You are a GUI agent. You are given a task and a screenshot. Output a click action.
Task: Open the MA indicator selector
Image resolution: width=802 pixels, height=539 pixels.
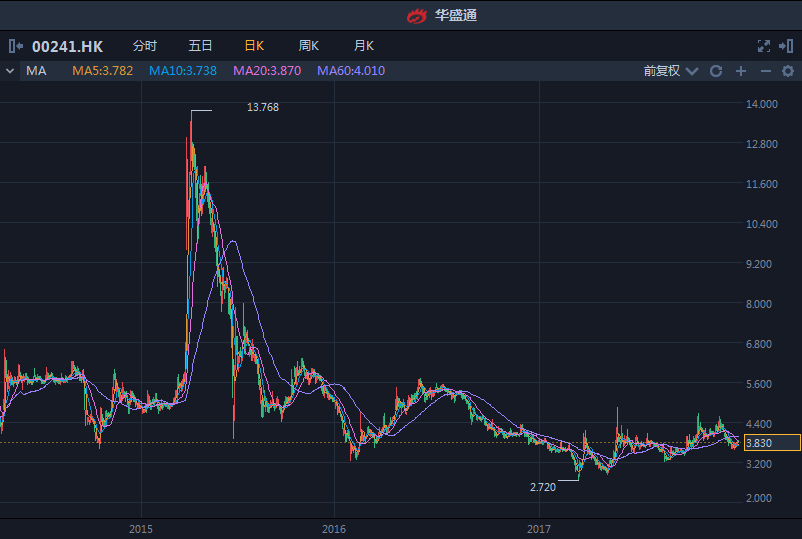[37, 71]
